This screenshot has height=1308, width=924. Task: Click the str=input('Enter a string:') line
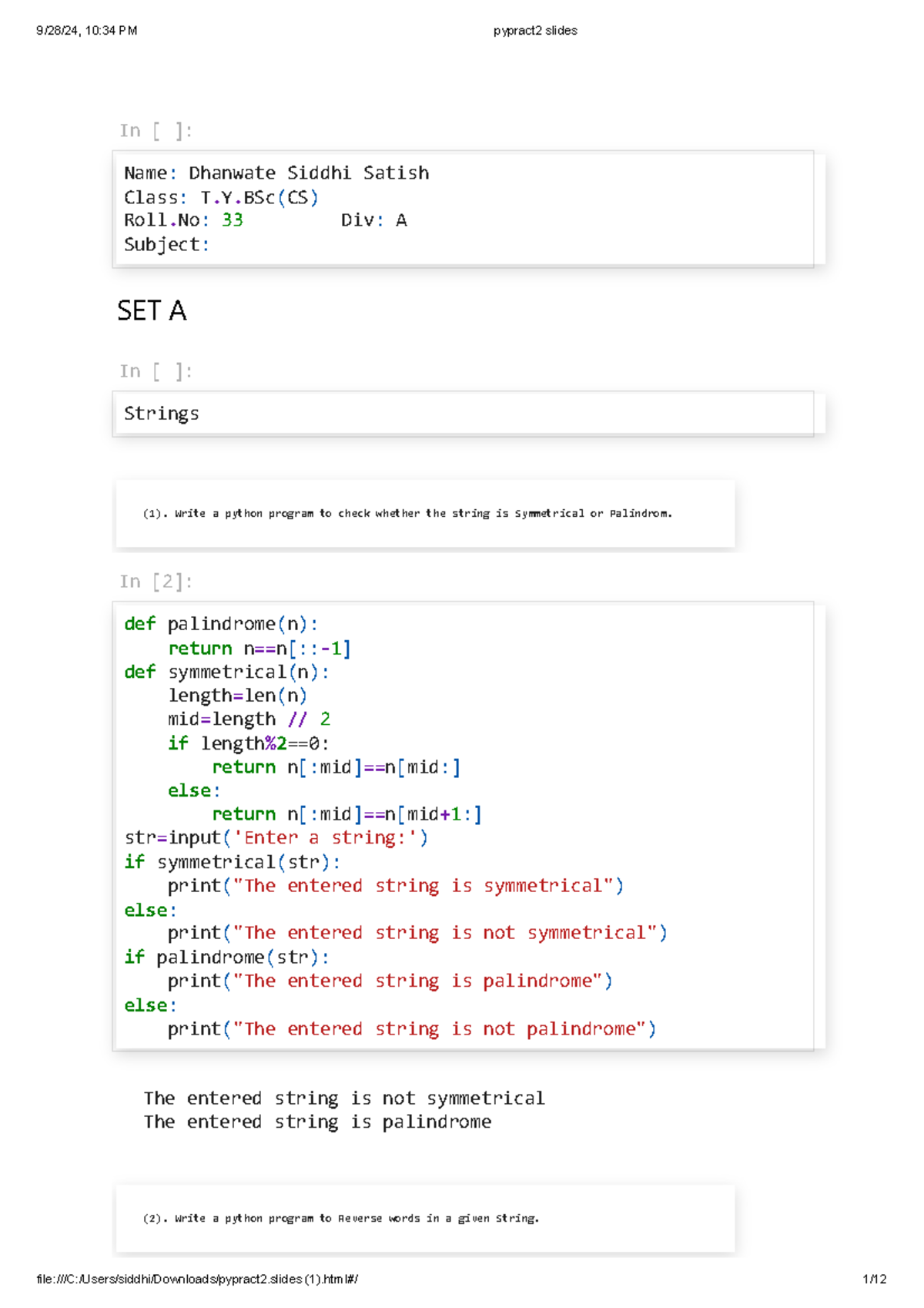pyautogui.click(x=276, y=838)
